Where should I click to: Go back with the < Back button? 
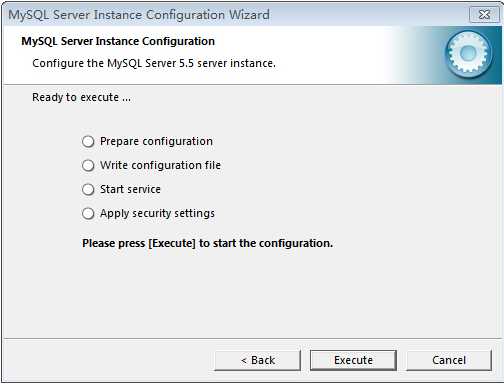tap(258, 360)
